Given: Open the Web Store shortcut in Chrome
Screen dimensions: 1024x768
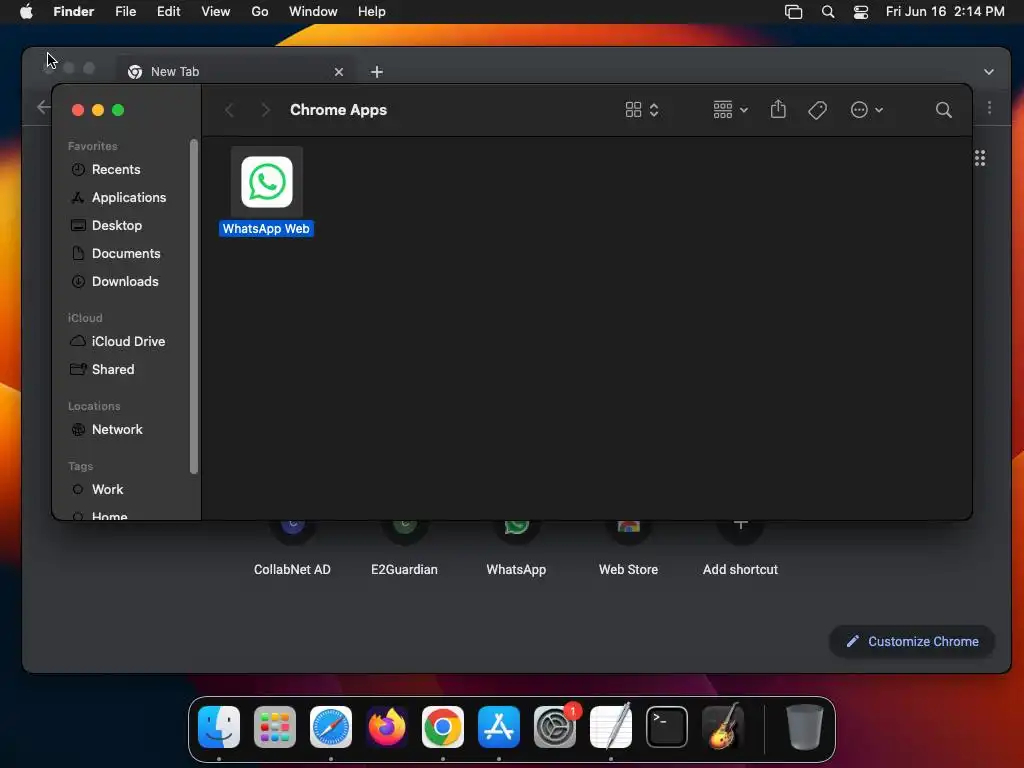Looking at the screenshot, I should point(628,547).
